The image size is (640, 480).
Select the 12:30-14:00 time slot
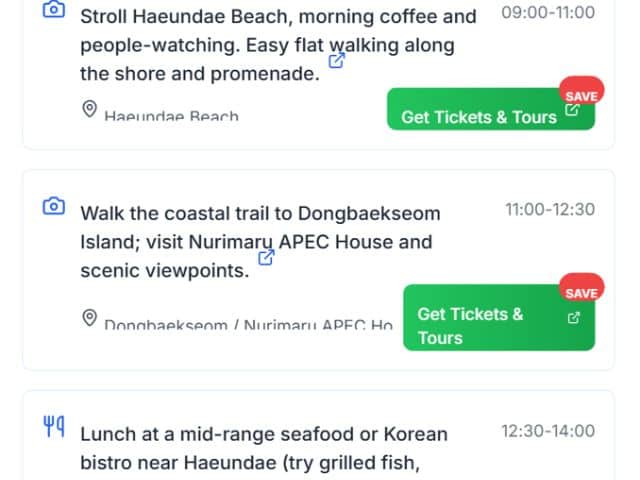547,431
